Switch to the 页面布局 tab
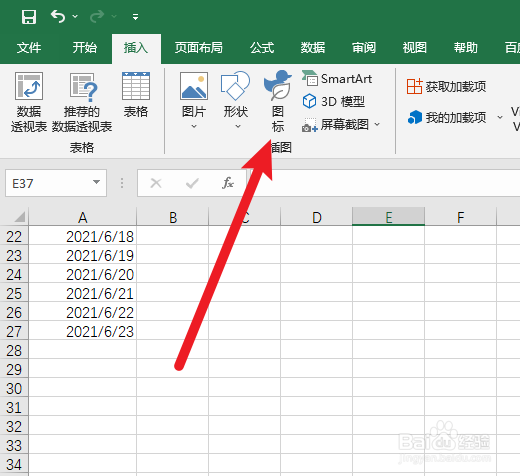 (199, 48)
